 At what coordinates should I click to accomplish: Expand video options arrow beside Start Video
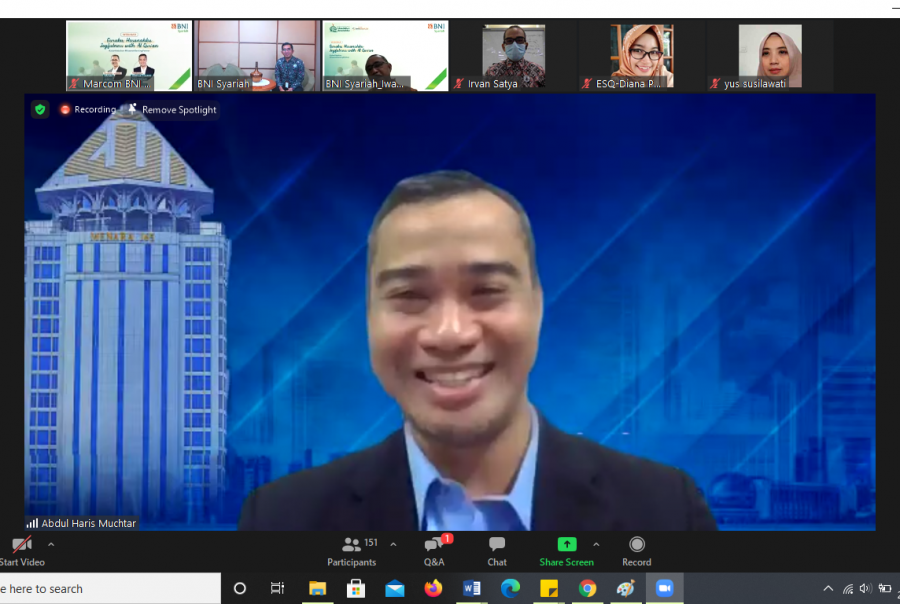click(51, 545)
